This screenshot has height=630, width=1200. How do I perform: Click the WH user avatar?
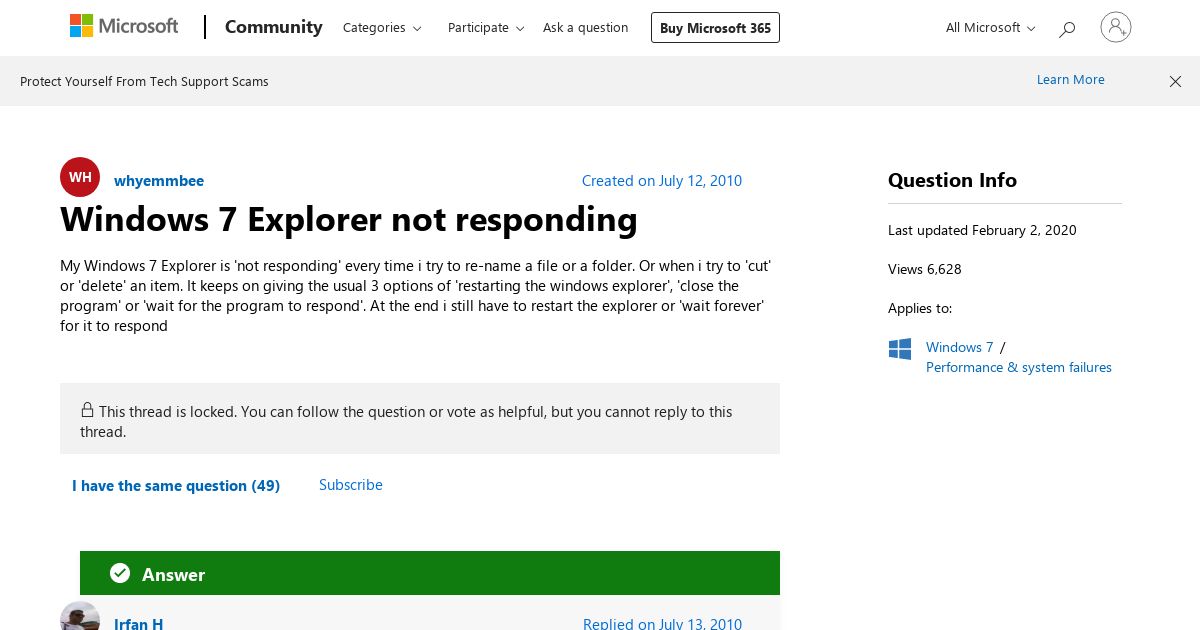(80, 177)
